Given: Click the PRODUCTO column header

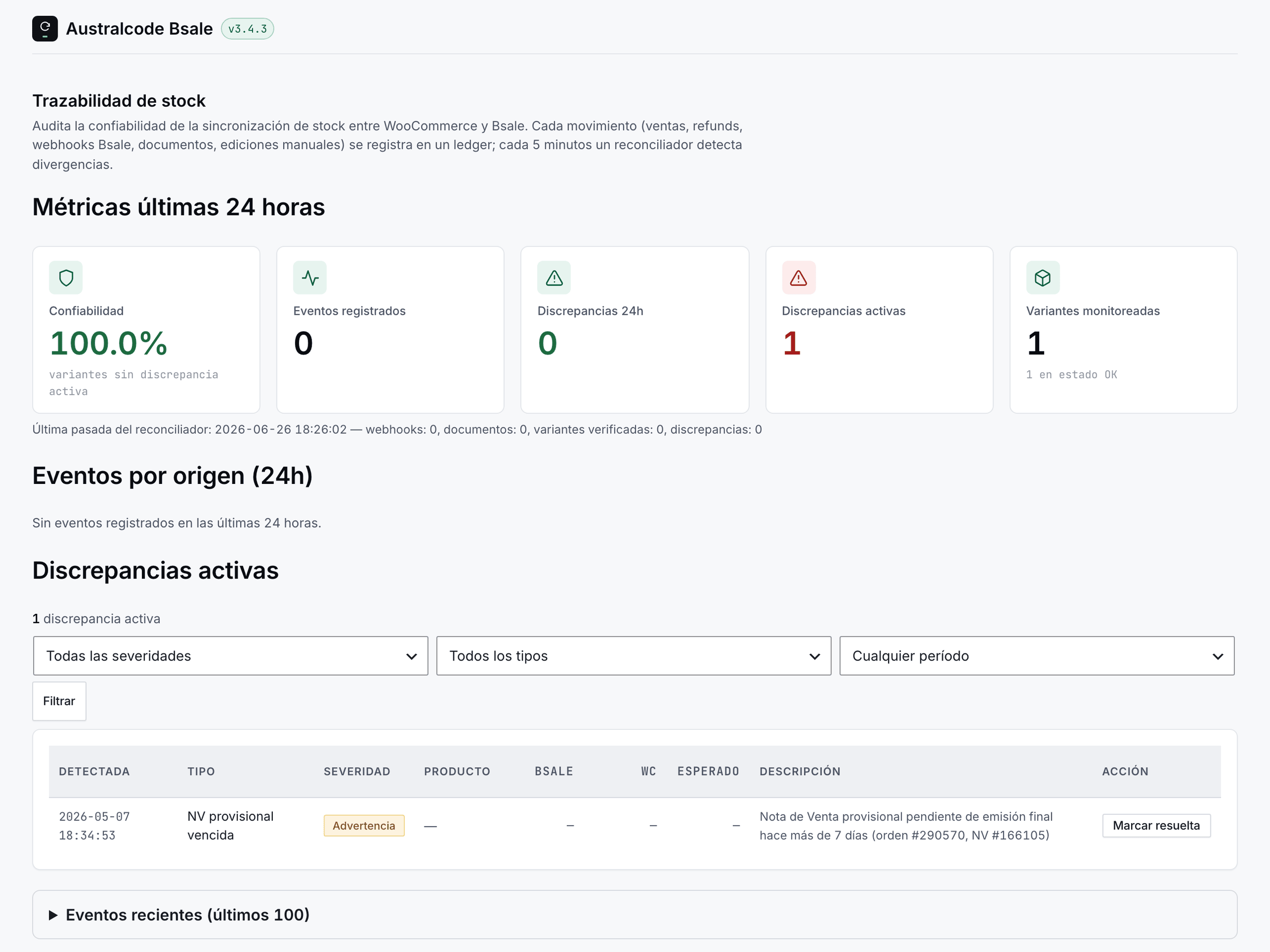Looking at the screenshot, I should point(457,772).
